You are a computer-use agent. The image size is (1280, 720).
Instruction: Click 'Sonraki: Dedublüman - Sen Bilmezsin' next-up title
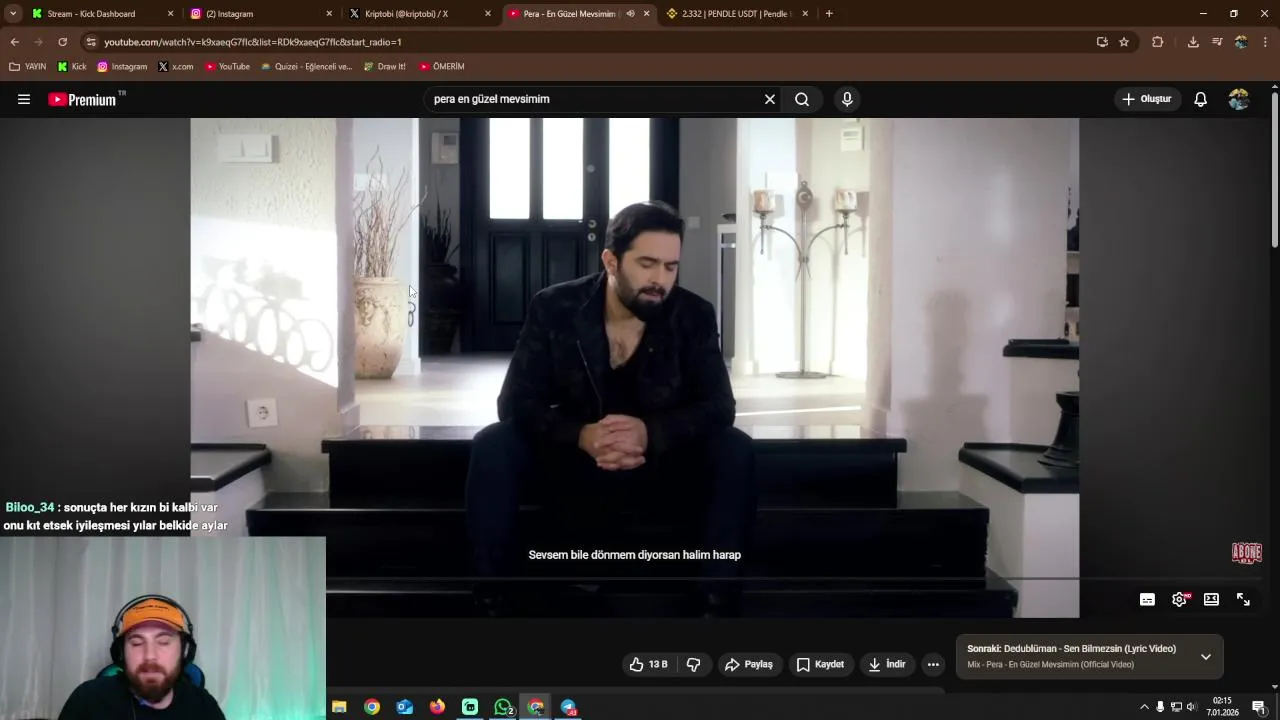pos(1071,649)
